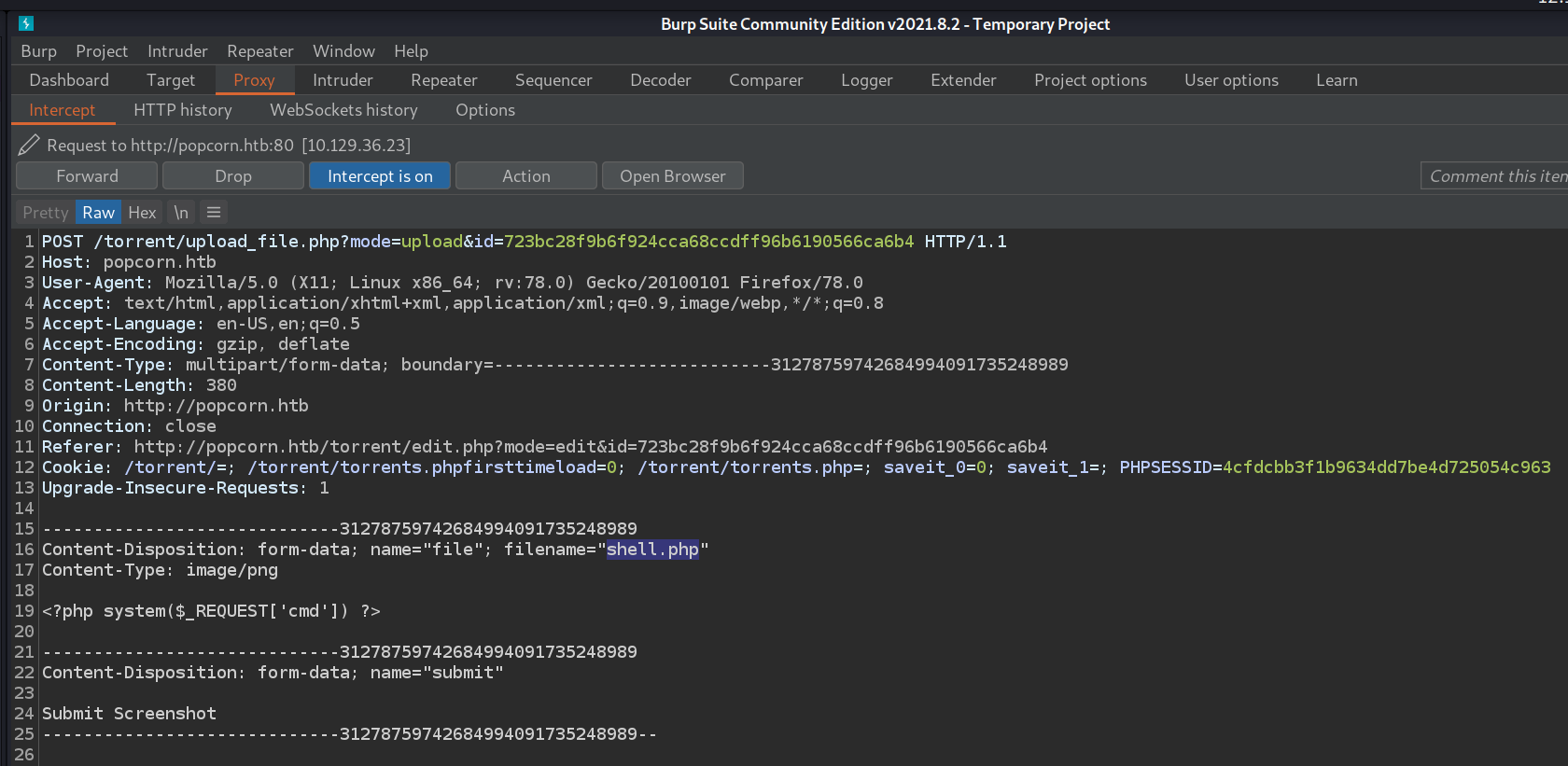
Task: Open the Comparer tab
Action: tap(766, 80)
